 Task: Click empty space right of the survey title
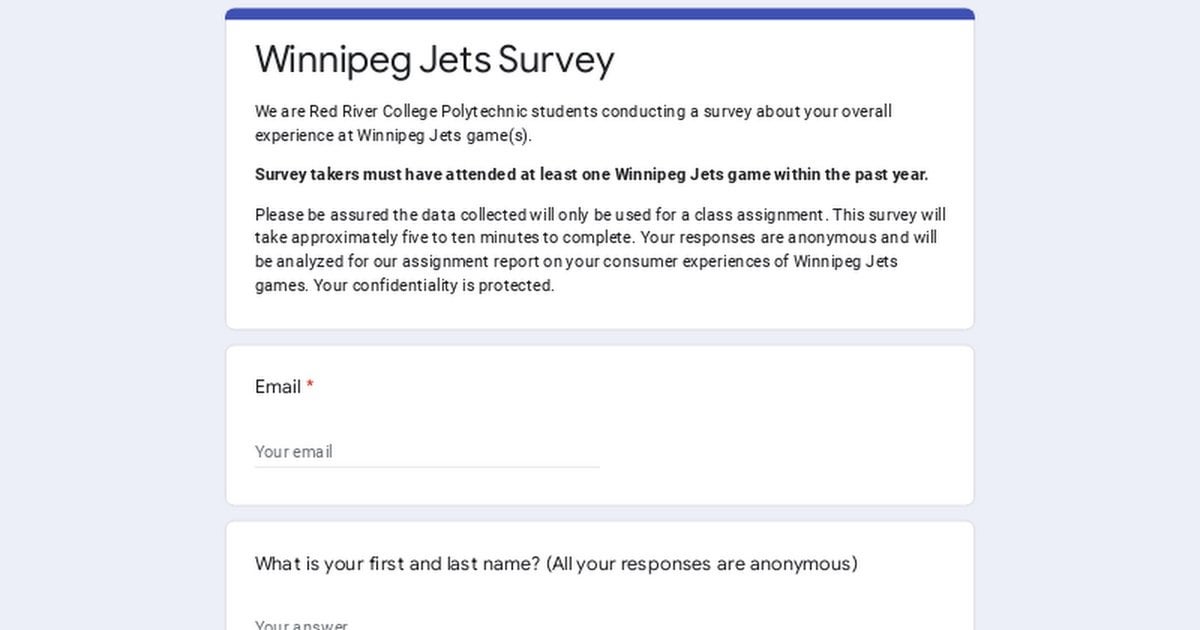[790, 60]
